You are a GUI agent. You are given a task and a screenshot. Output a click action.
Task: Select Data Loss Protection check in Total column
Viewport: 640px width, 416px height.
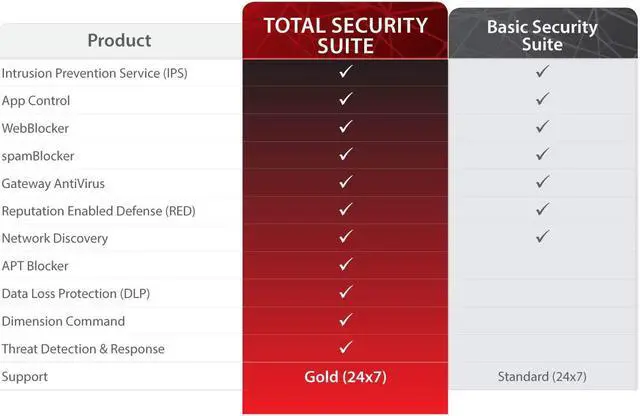[345, 292]
